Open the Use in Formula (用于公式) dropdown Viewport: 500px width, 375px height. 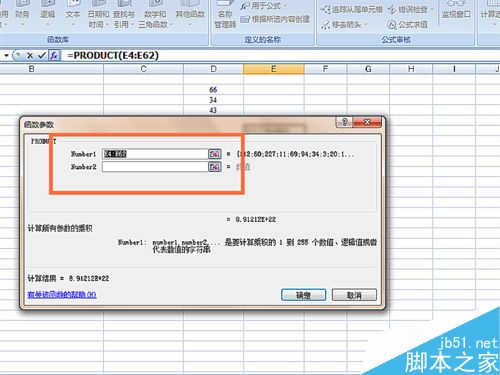click(263, 6)
